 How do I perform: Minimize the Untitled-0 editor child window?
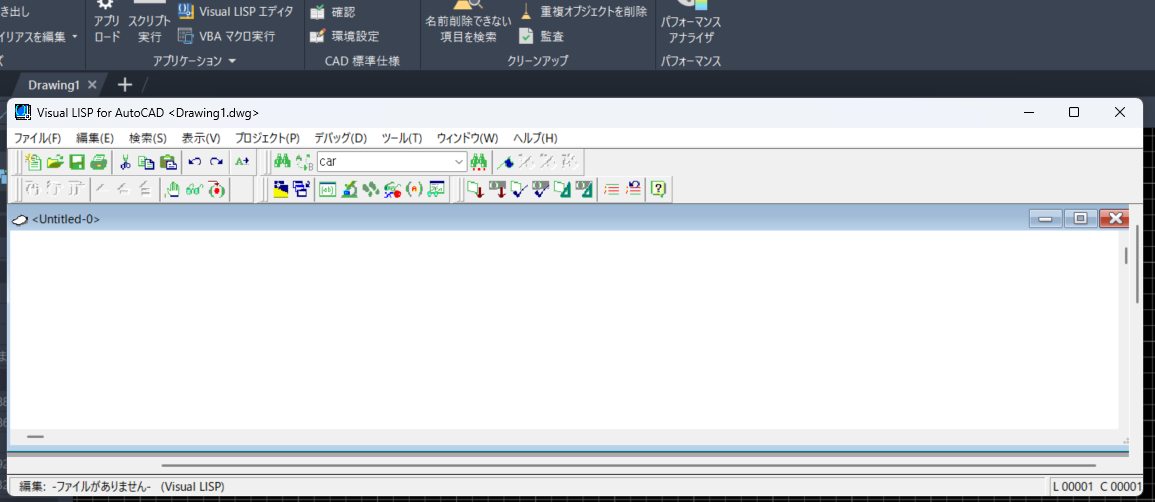point(1046,219)
